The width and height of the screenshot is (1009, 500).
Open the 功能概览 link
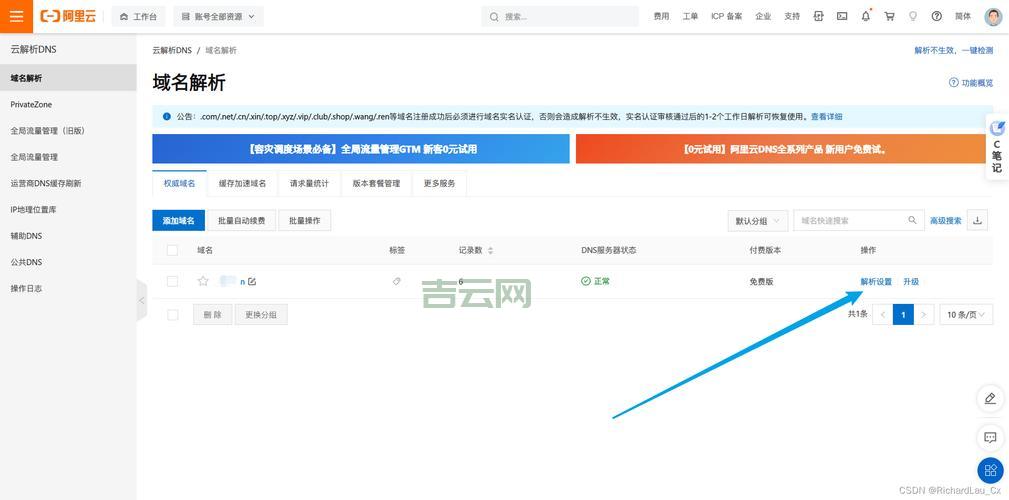972,83
